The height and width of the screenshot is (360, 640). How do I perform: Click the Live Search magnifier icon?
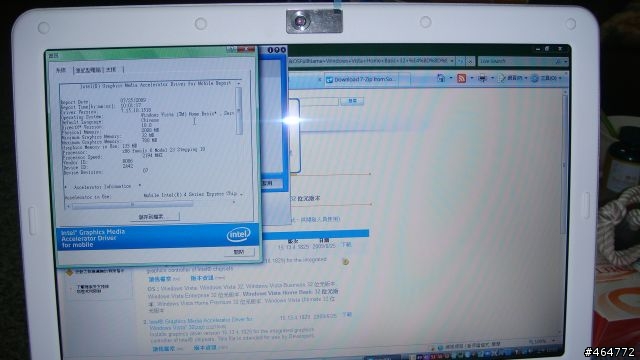pos(558,61)
